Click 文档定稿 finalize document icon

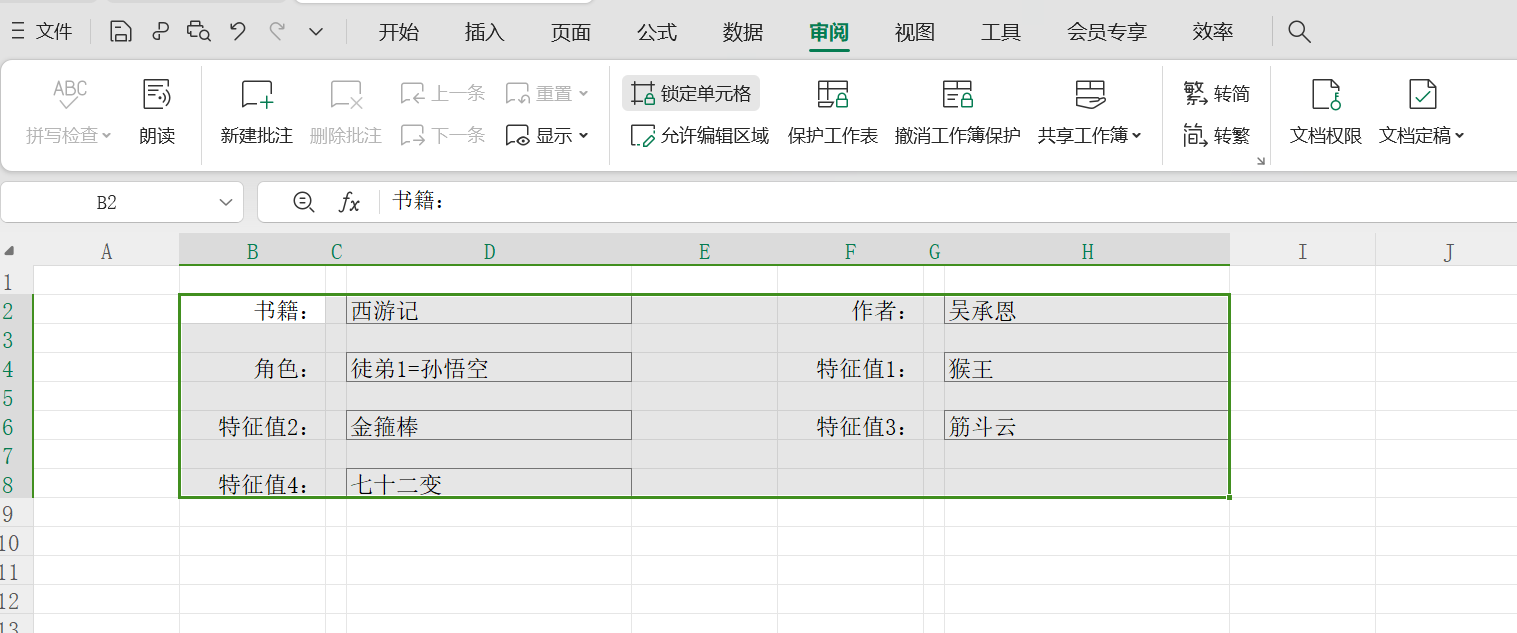[x=1422, y=95]
